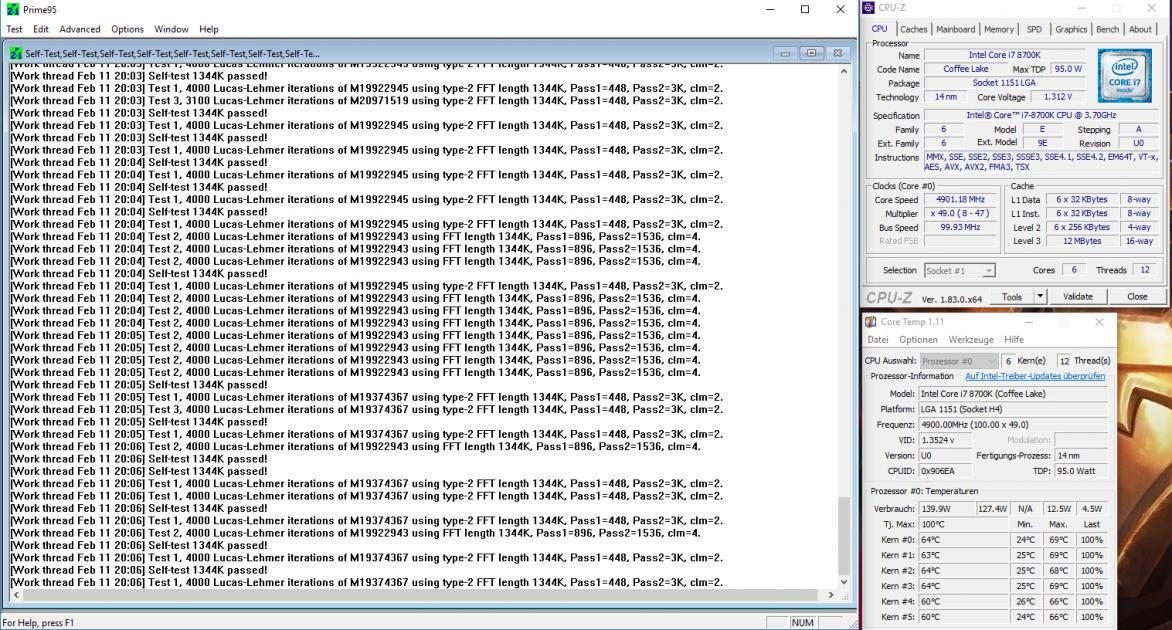Click the CPU-Z title bar icon
This screenshot has height=630, width=1172.
[869, 7]
